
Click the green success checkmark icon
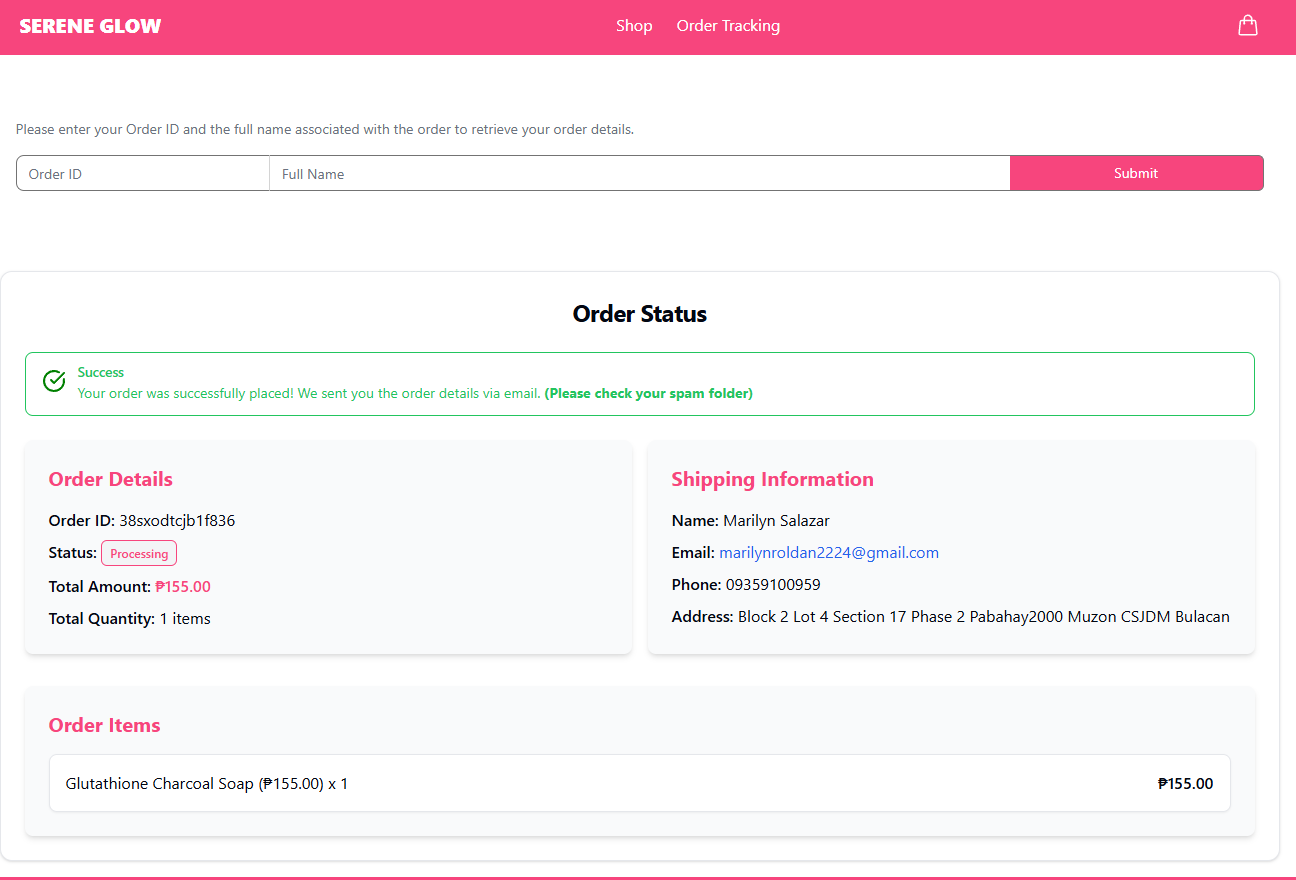click(54, 381)
